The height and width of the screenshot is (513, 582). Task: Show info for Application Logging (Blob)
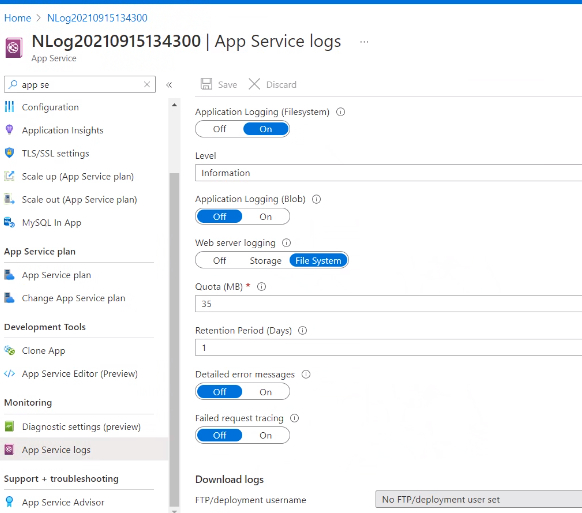[316, 199]
